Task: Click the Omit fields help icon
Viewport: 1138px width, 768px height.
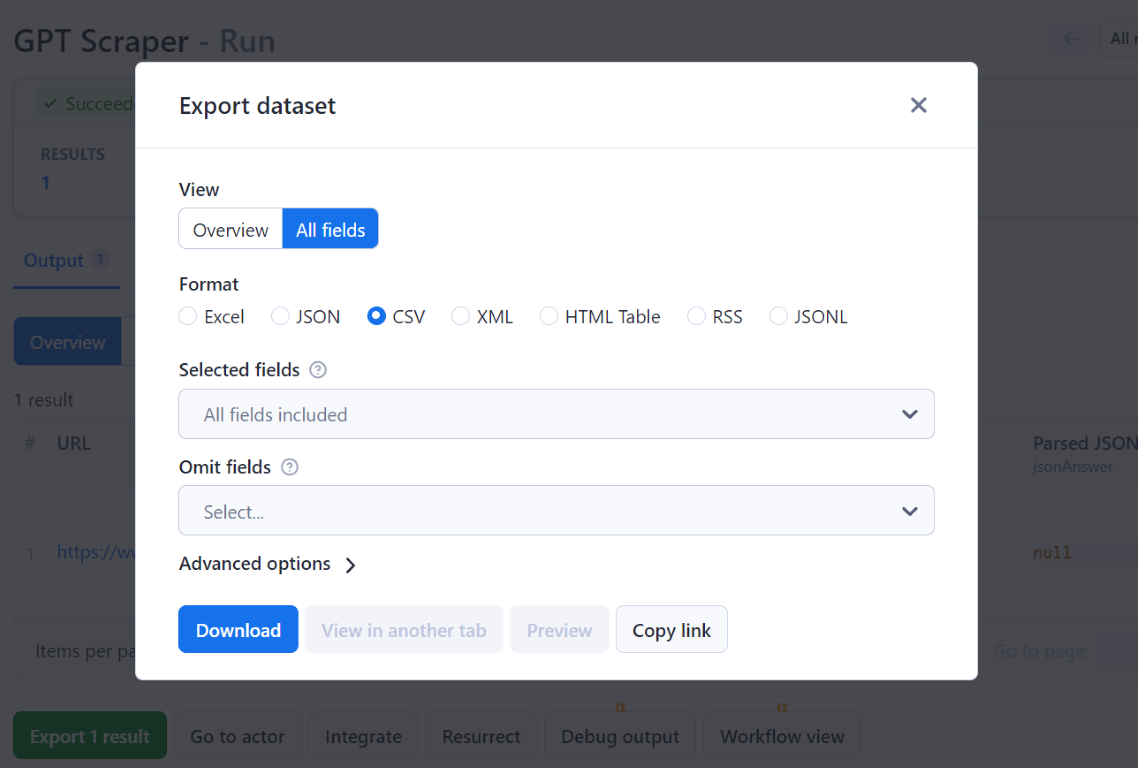Action: click(x=289, y=467)
